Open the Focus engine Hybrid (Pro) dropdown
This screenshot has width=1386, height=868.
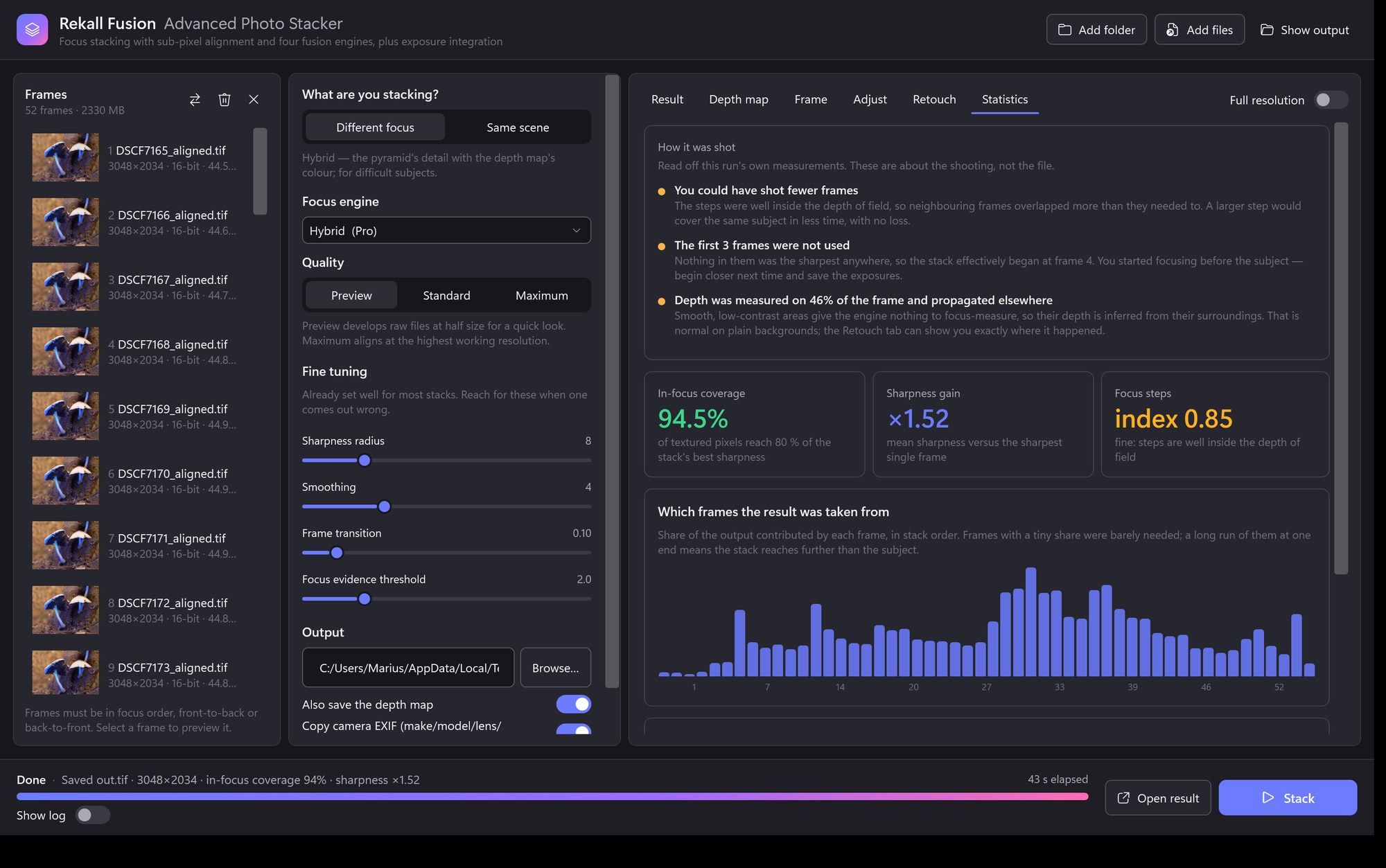446,231
